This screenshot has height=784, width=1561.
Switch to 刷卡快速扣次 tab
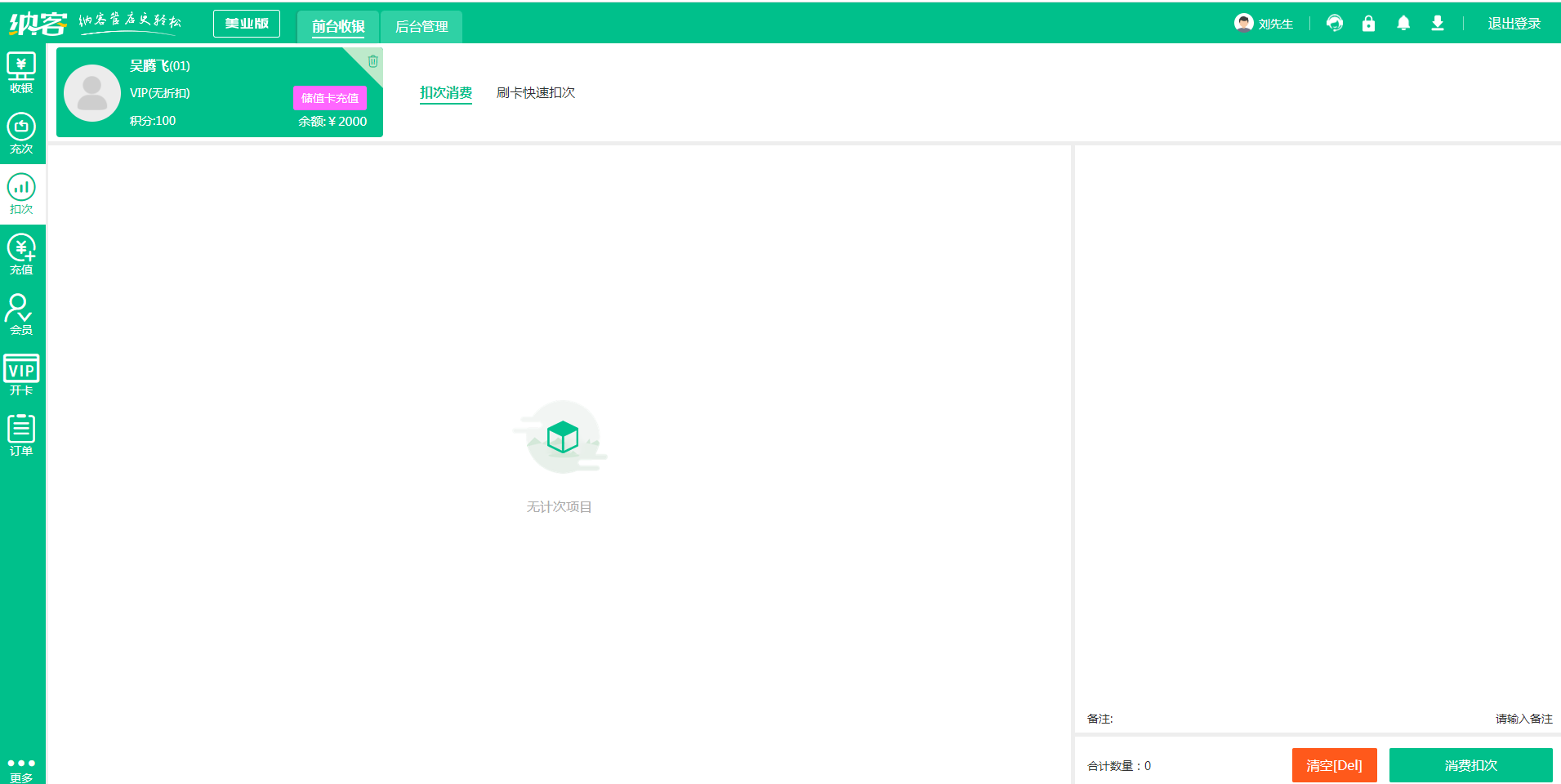pyautogui.click(x=536, y=92)
